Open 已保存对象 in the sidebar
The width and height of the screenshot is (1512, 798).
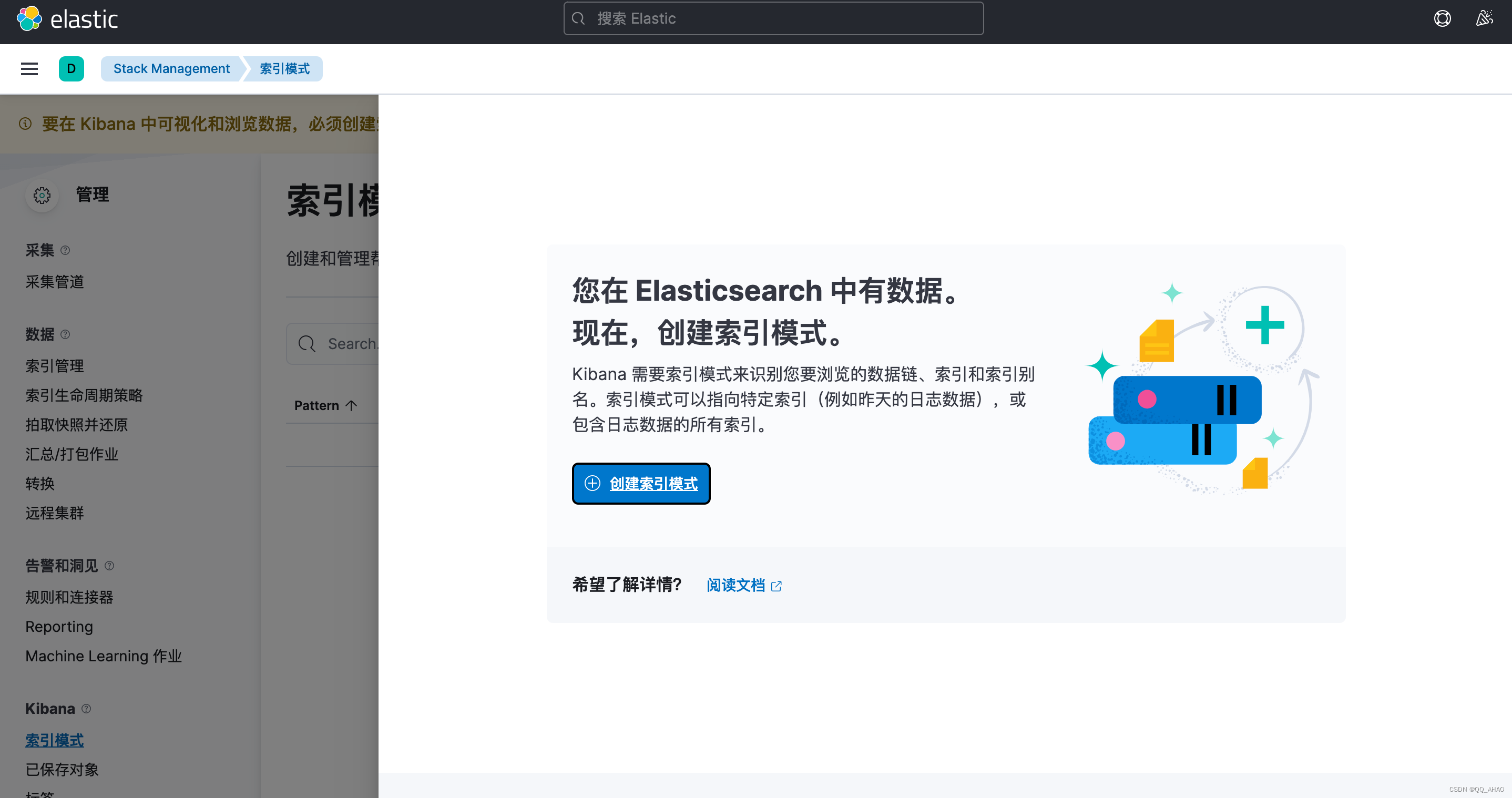pyautogui.click(x=62, y=770)
